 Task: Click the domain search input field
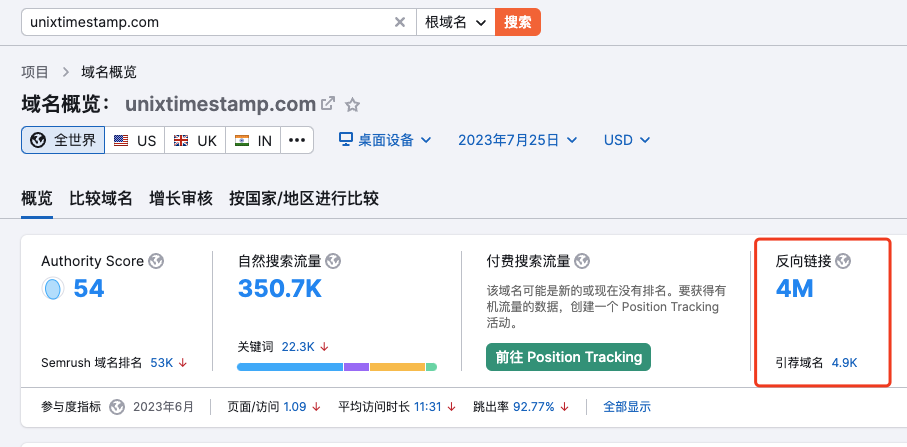pyautogui.click(x=205, y=22)
